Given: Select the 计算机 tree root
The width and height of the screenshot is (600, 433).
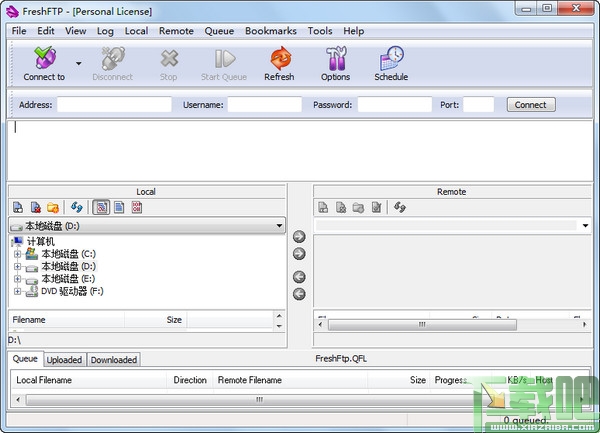Looking at the screenshot, I should tap(41, 241).
